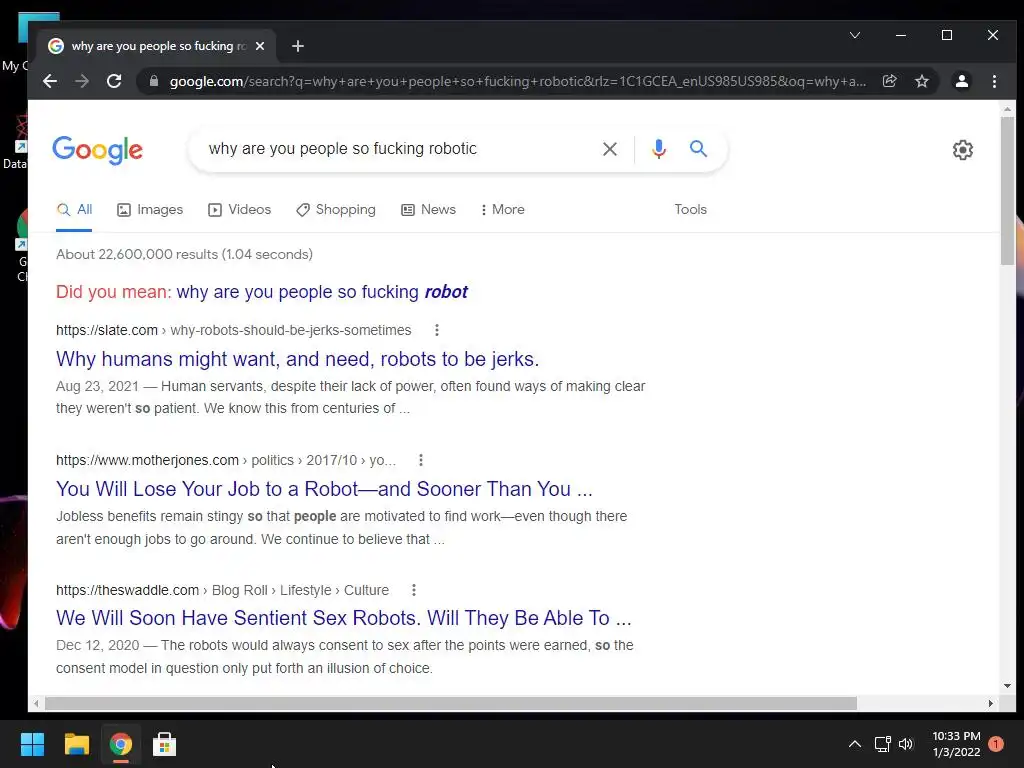
Task: Click the scroll right arrow
Action: point(991,703)
